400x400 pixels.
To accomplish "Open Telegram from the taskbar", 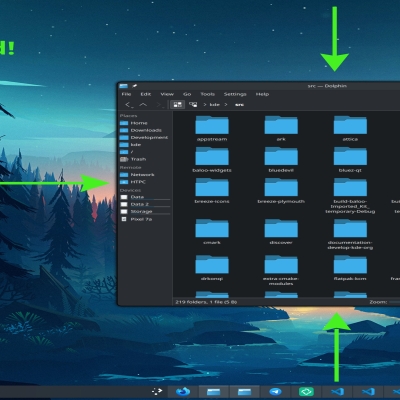I will (x=275, y=392).
